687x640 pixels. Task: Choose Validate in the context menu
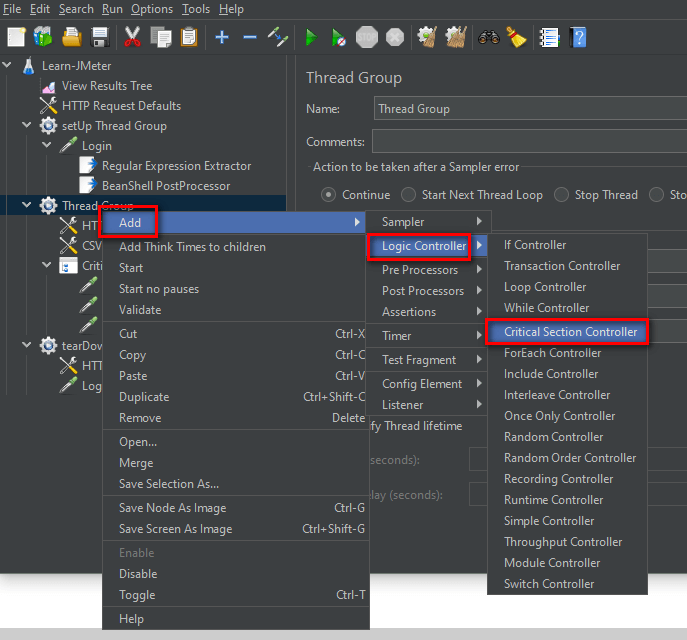click(234, 310)
